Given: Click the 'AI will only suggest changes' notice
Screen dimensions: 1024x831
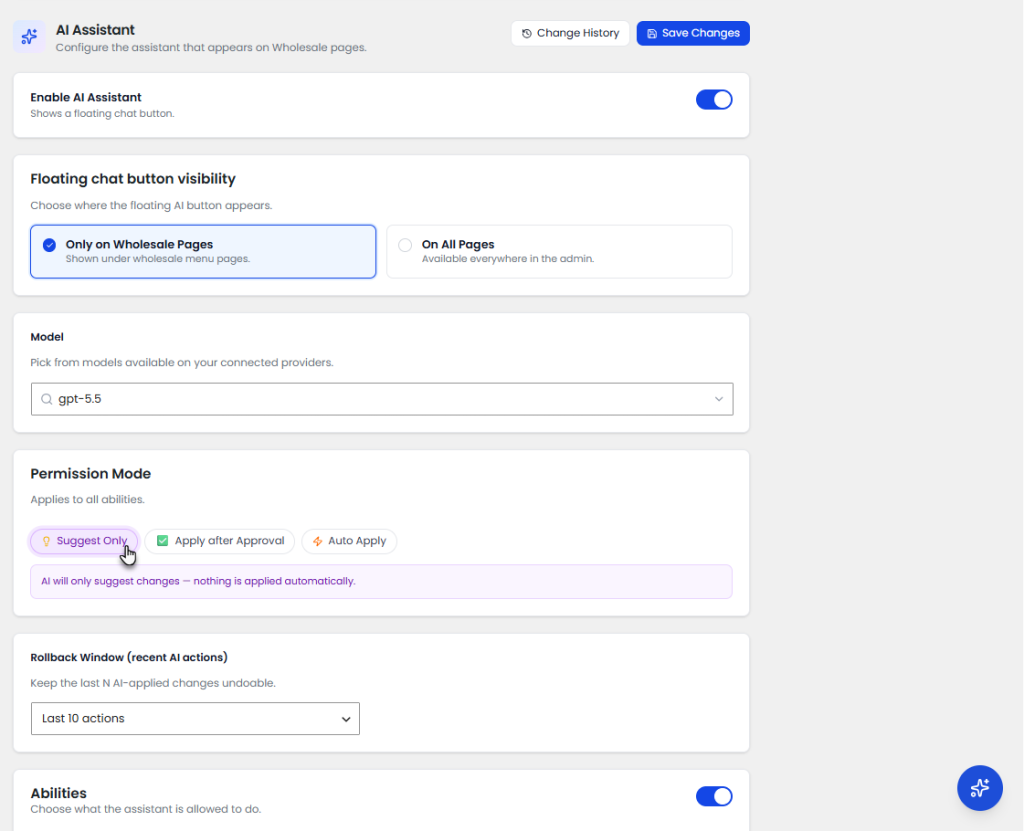Looking at the screenshot, I should (x=381, y=581).
